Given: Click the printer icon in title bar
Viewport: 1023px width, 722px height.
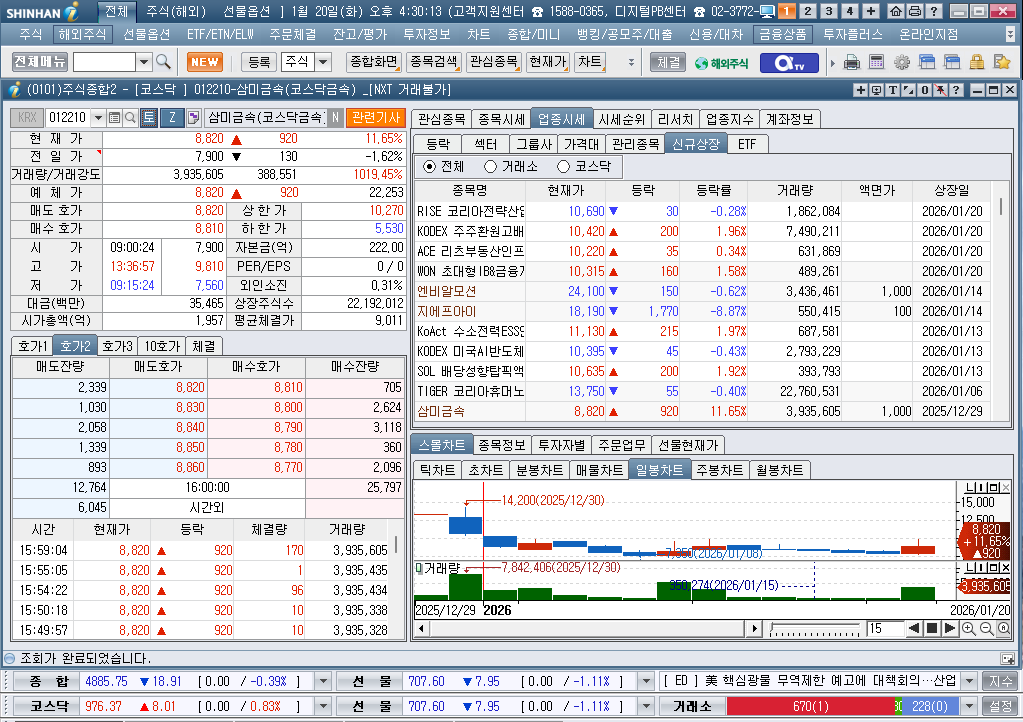Looking at the screenshot, I should (915, 11).
